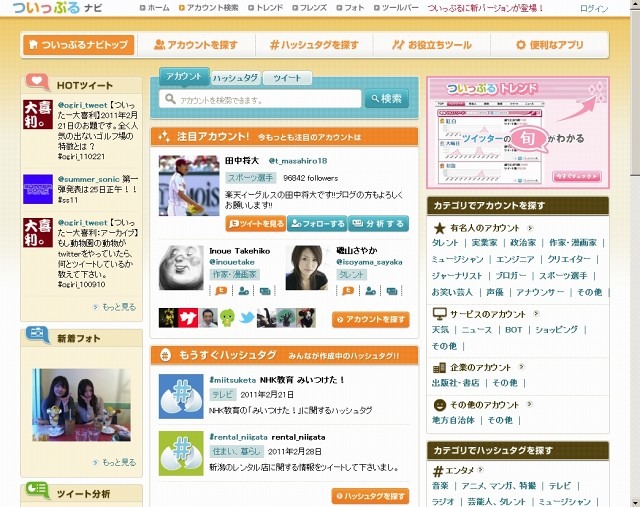Open ハッシュタグを探す in main navigation
The image size is (640, 507).
click(314, 45)
